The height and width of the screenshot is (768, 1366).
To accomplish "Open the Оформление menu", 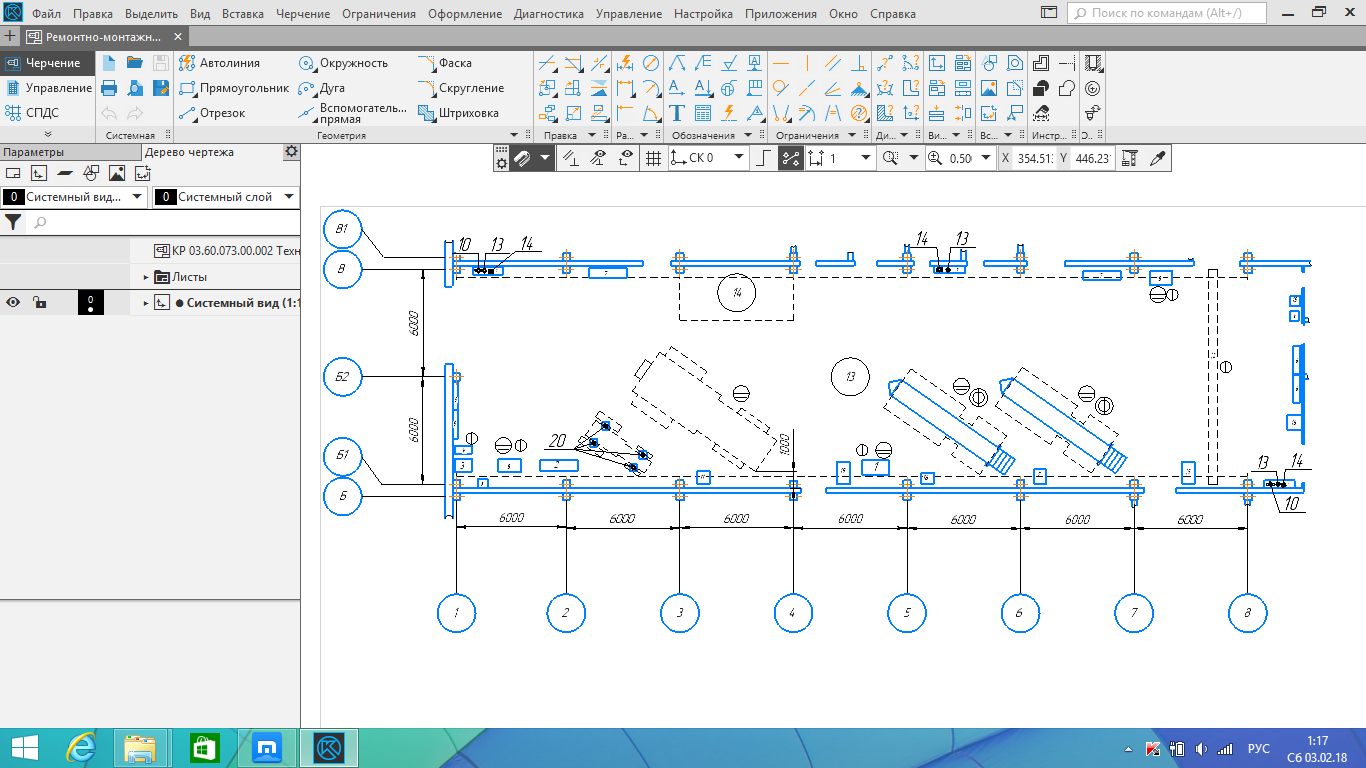I will (x=465, y=14).
